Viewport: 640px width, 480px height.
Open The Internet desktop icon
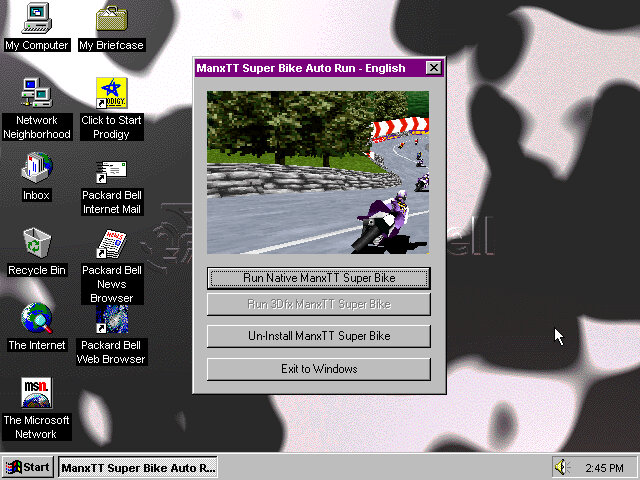[x=36, y=319]
